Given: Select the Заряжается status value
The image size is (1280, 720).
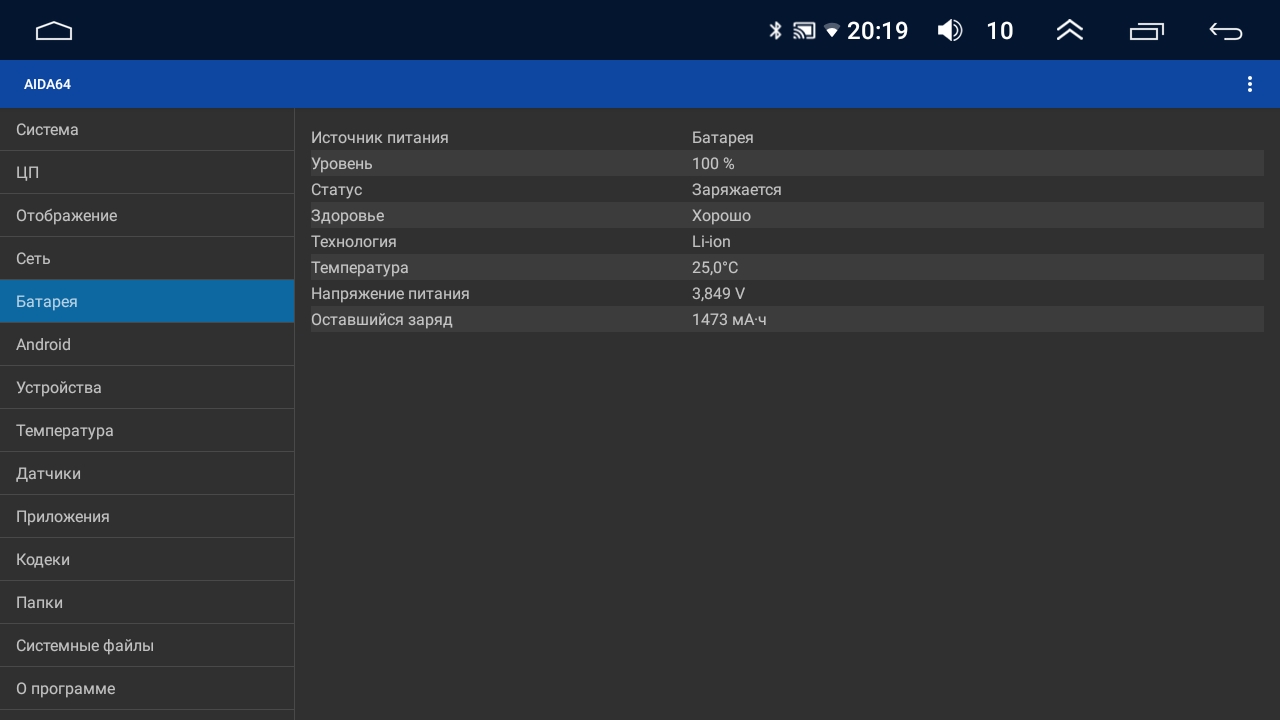Looking at the screenshot, I should coord(736,190).
